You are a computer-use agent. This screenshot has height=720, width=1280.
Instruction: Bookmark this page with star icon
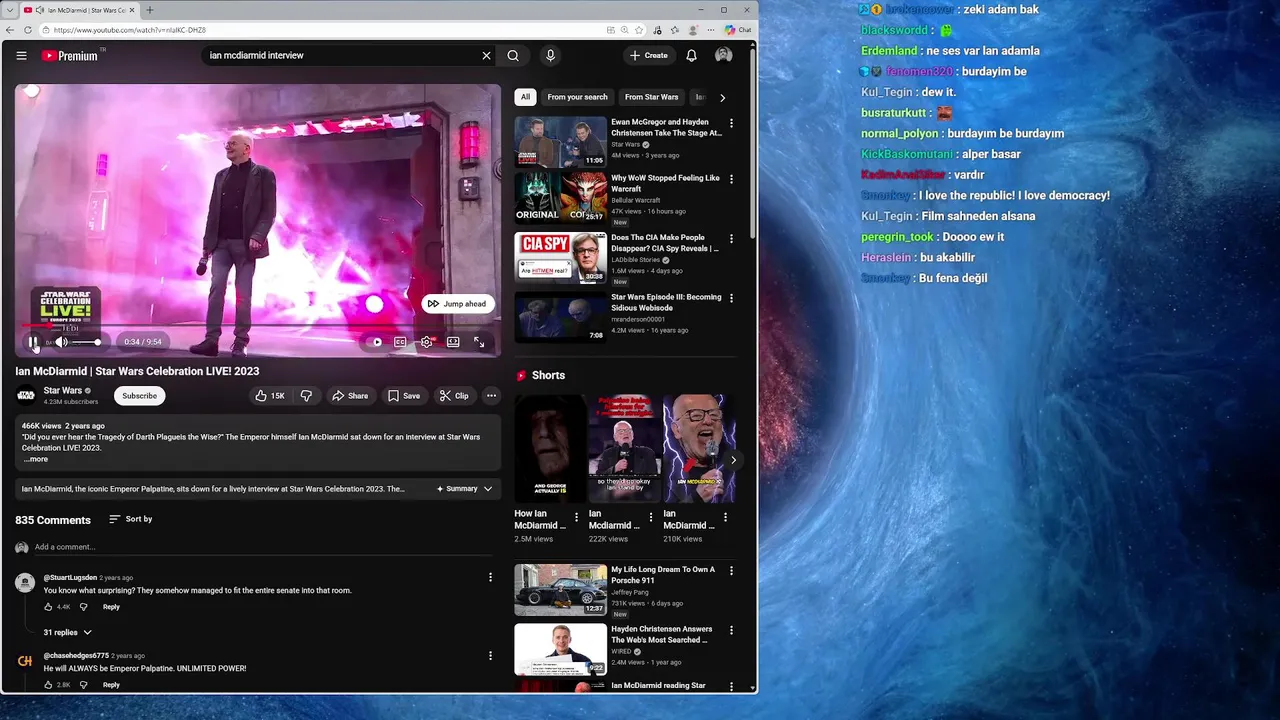pyautogui.click(x=639, y=30)
